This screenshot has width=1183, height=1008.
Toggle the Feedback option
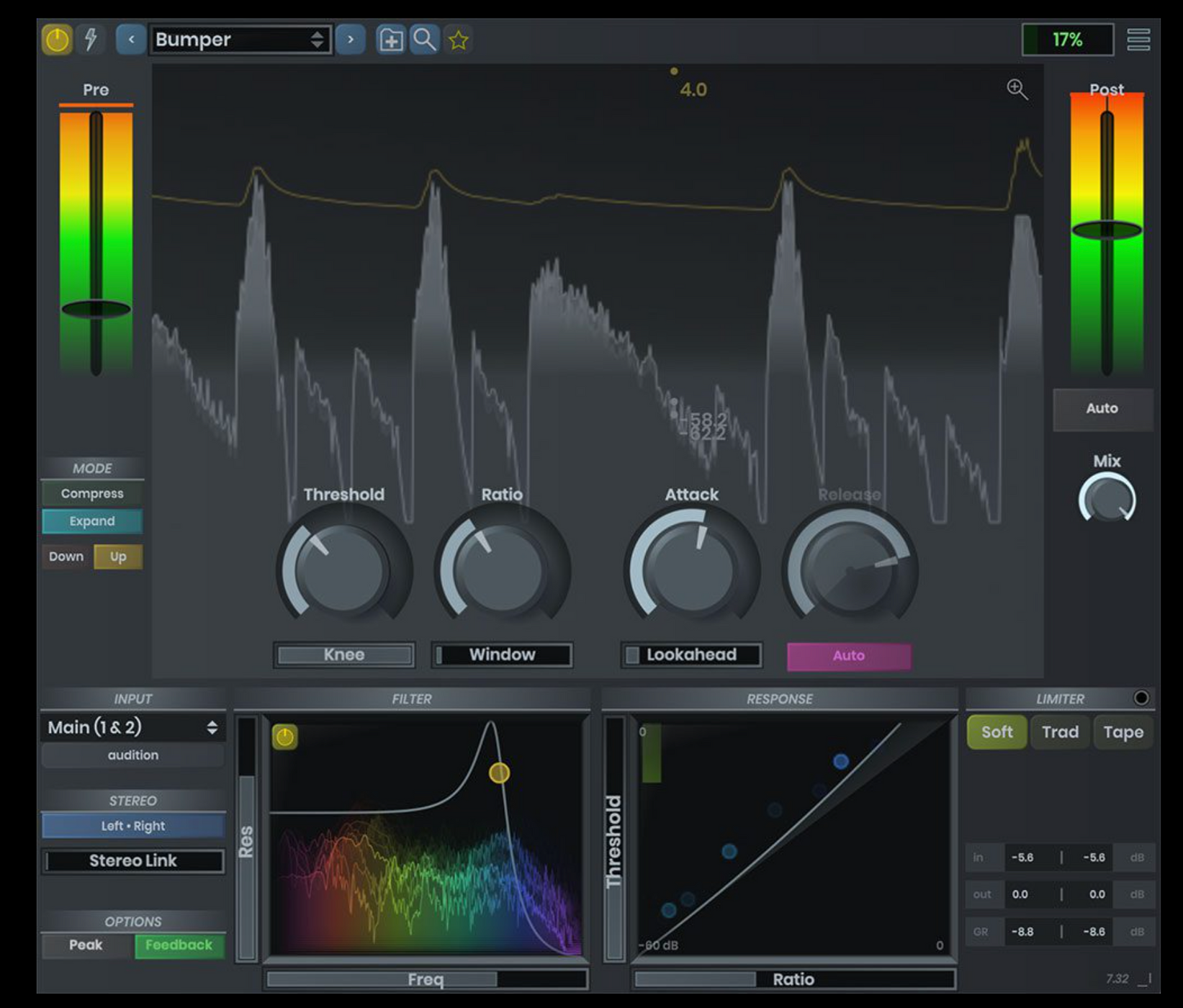pyautogui.click(x=179, y=945)
